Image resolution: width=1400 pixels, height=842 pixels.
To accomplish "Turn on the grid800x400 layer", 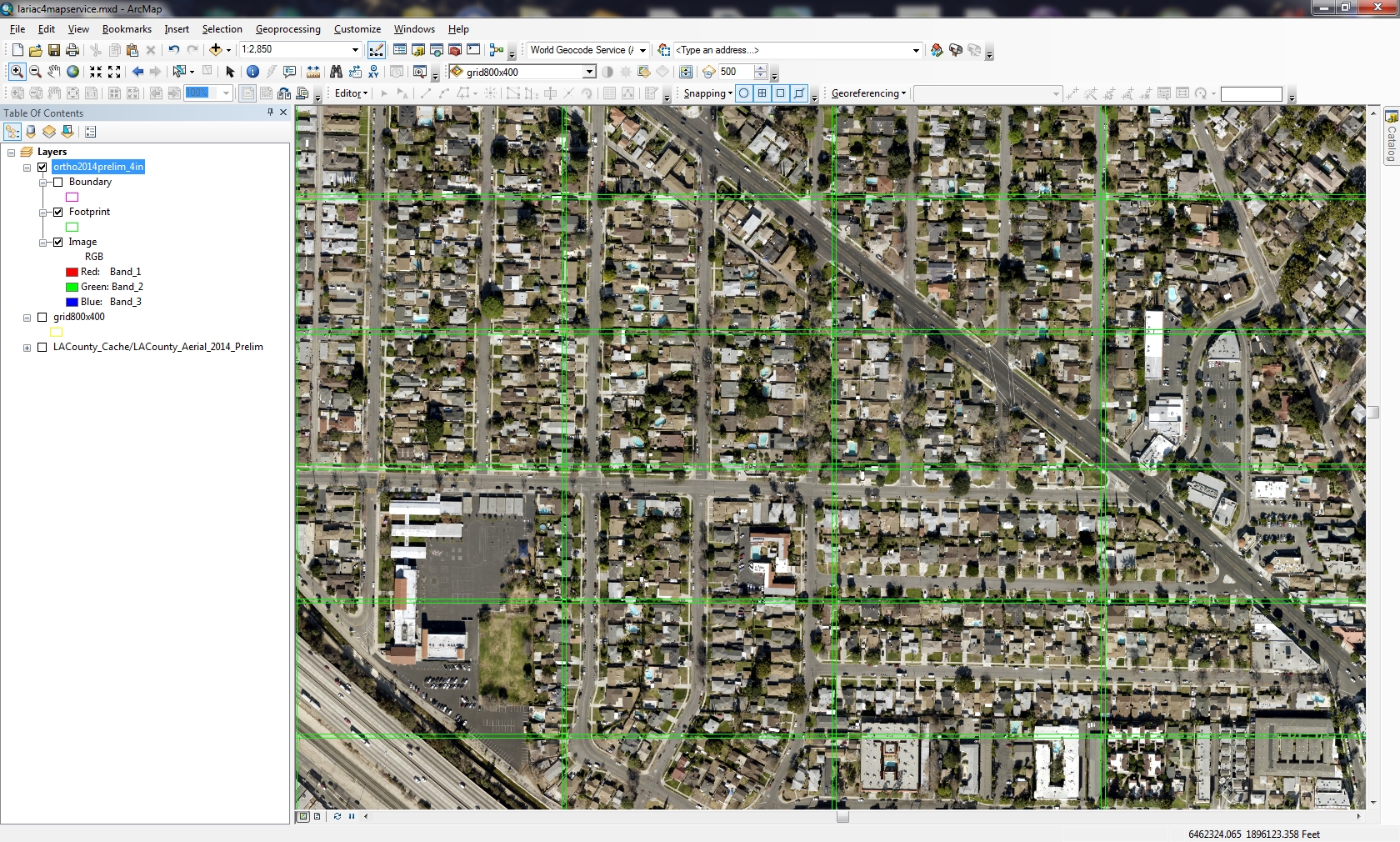I will click(x=42, y=317).
